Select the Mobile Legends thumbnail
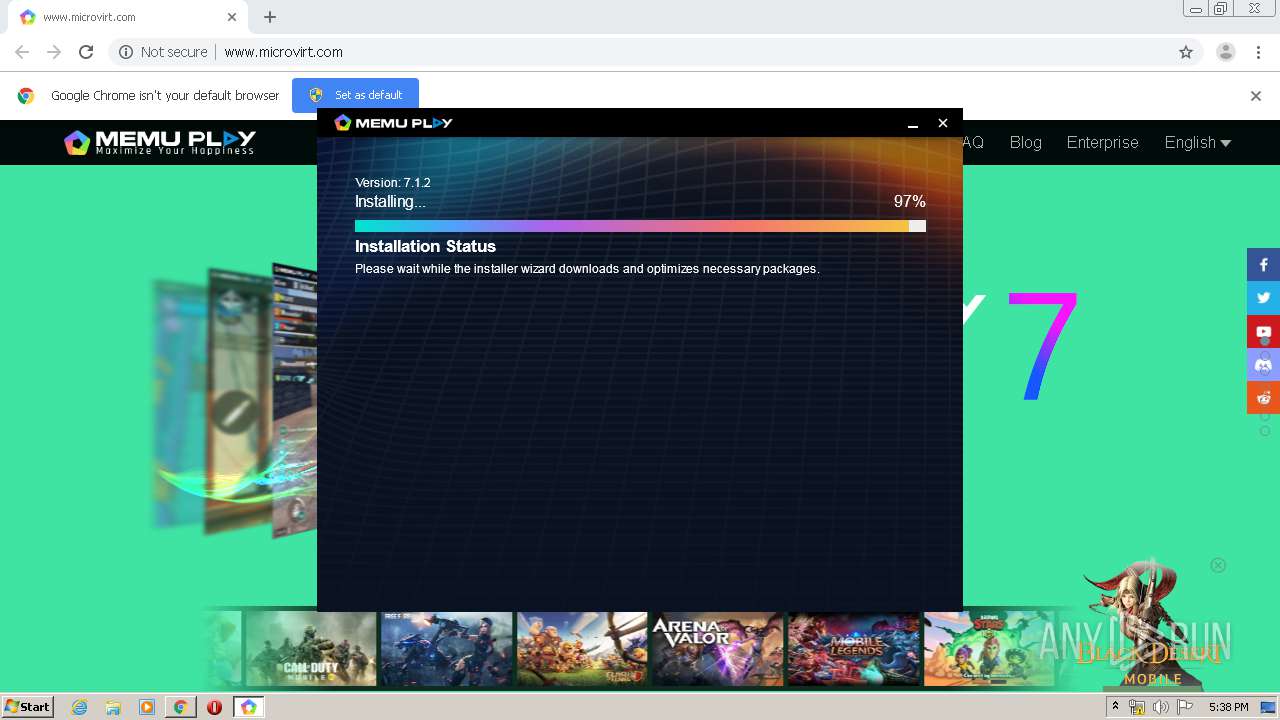 tap(853, 649)
